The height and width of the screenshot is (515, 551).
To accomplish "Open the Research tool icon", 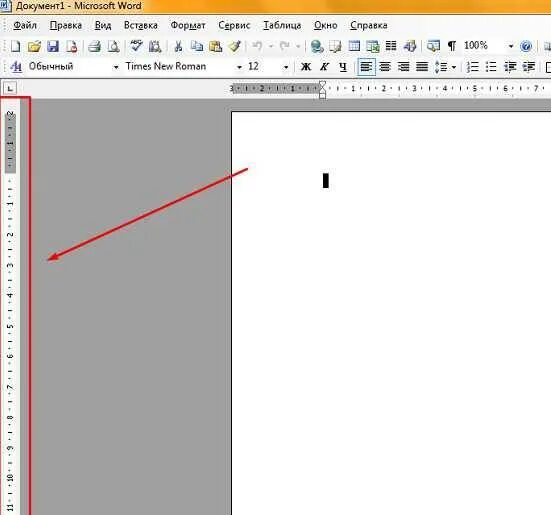I will [155, 46].
